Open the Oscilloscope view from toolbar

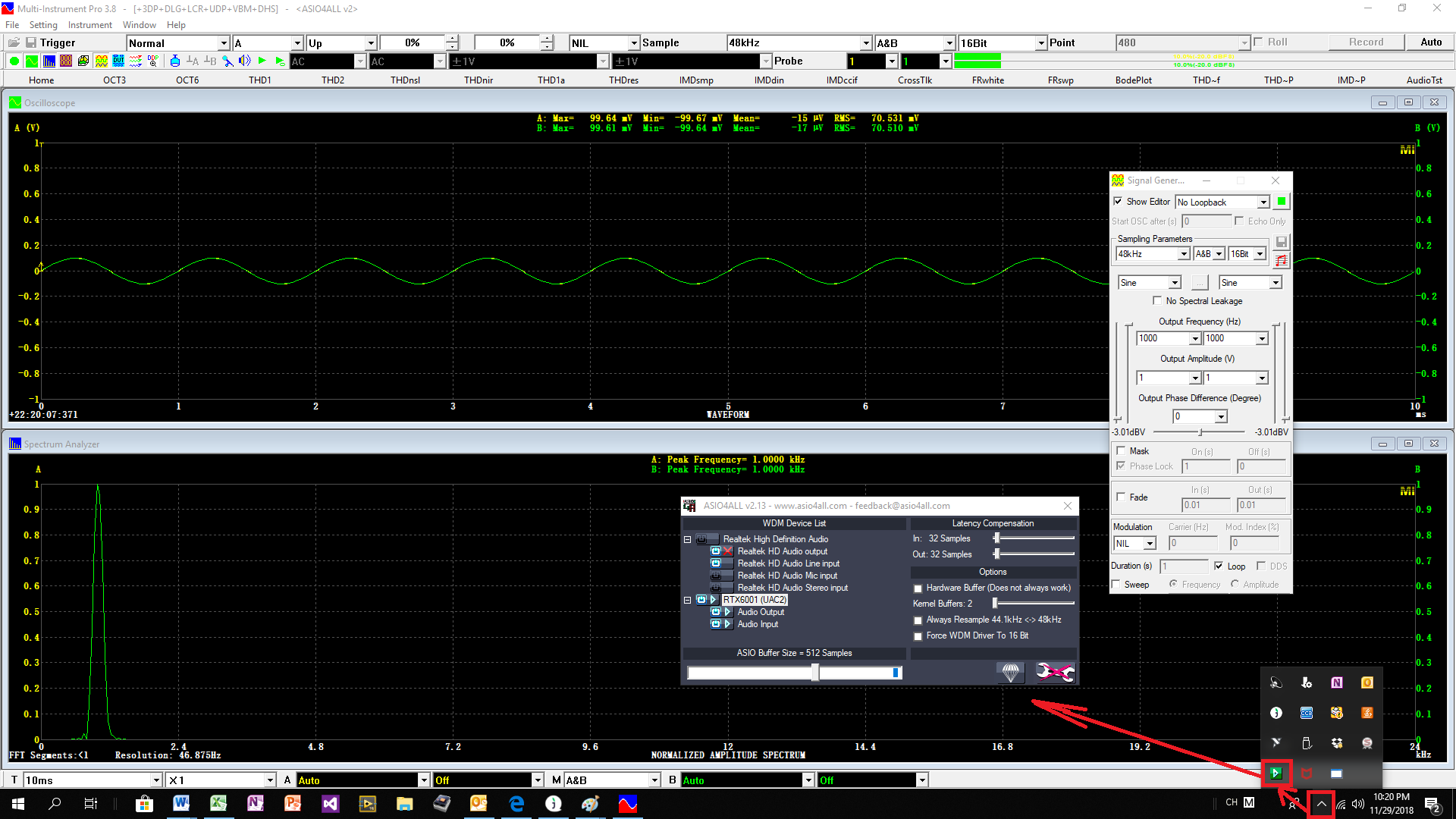pos(32,61)
